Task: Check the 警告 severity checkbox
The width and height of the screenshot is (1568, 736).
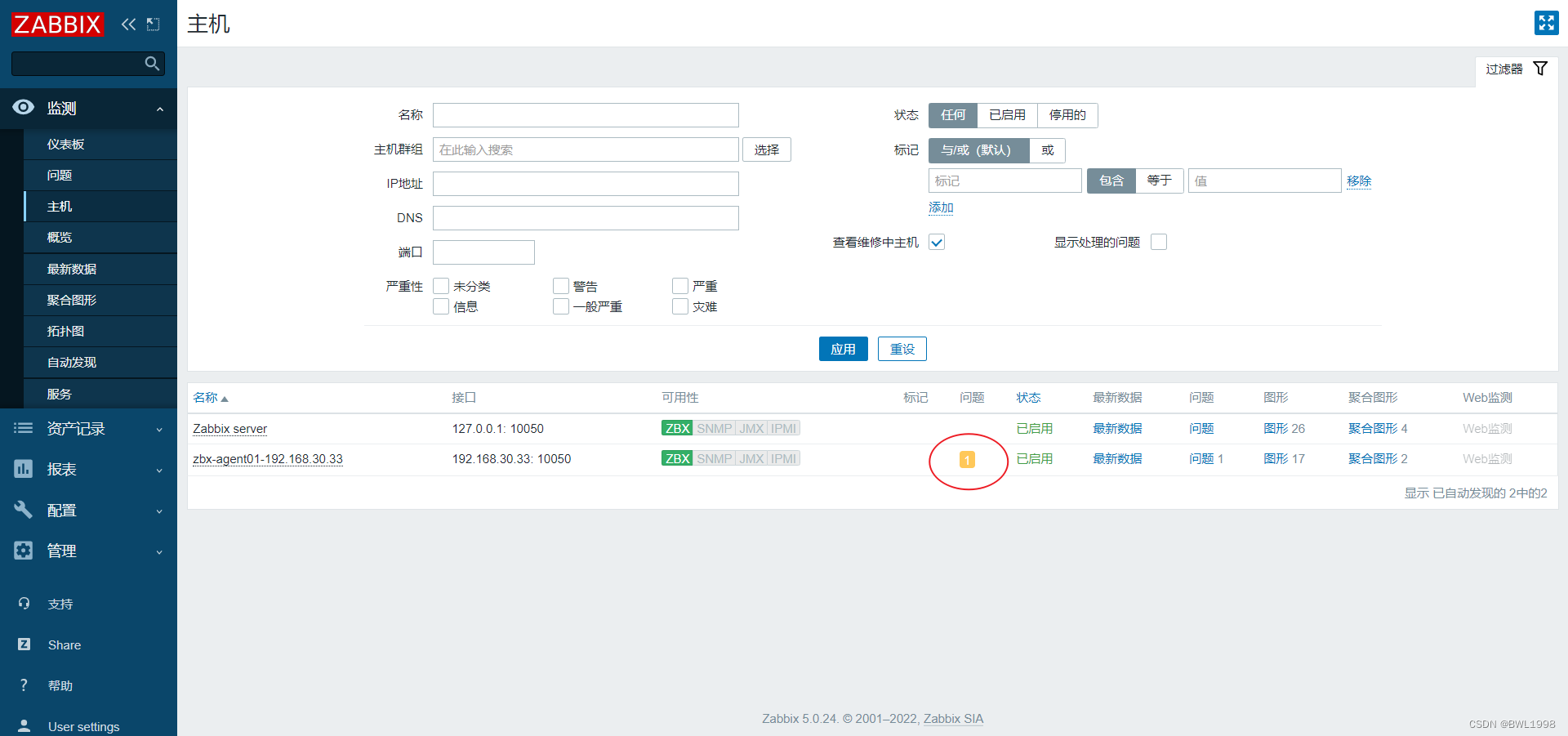Action: [x=561, y=286]
